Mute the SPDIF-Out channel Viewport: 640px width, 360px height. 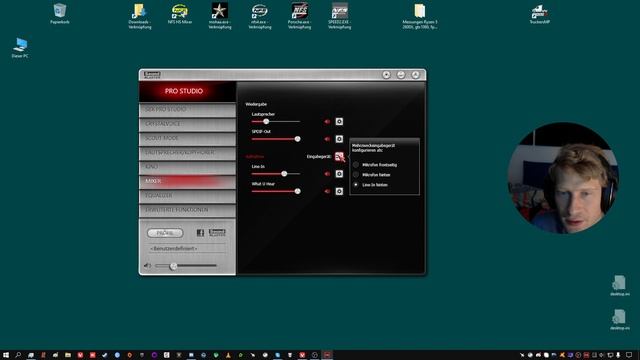click(x=327, y=139)
